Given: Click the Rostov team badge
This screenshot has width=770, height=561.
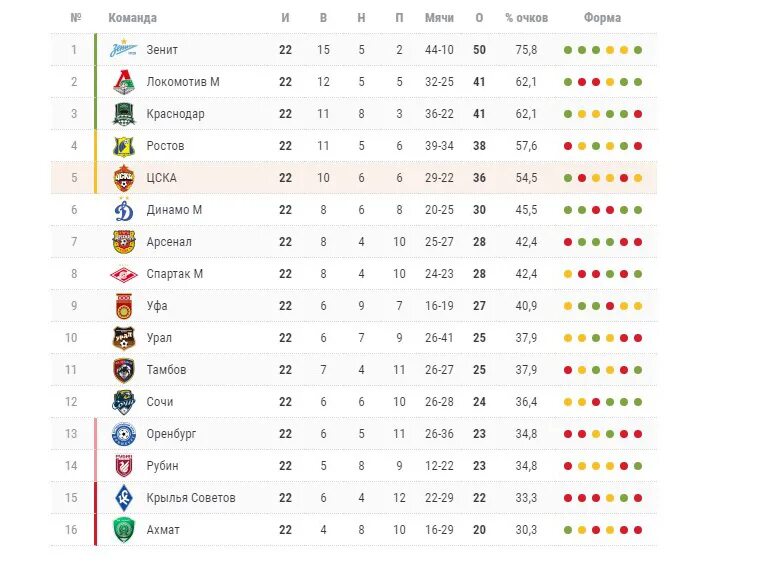Looking at the screenshot, I should point(124,146).
